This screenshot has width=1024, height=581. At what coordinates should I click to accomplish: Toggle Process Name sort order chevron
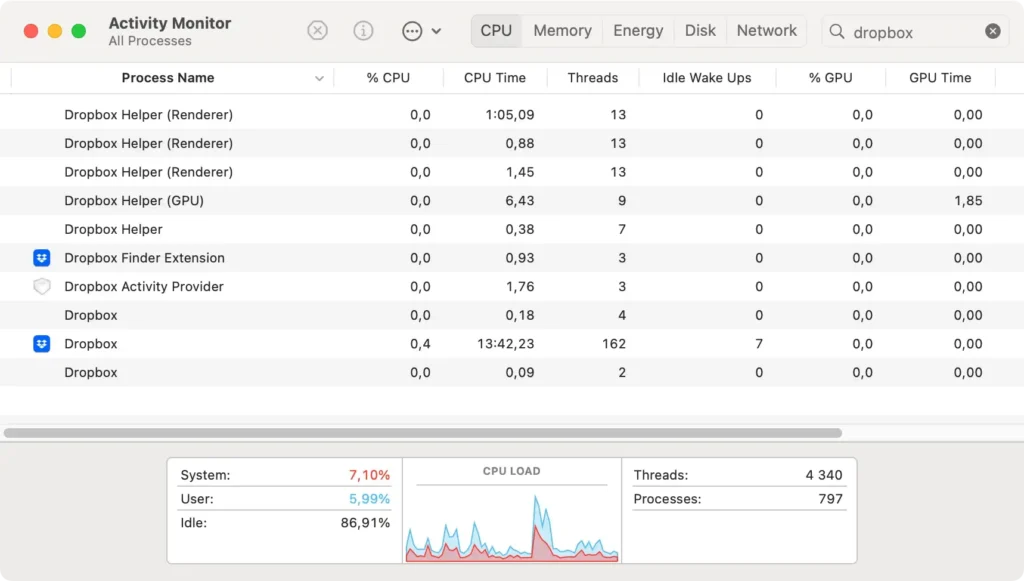pos(319,78)
